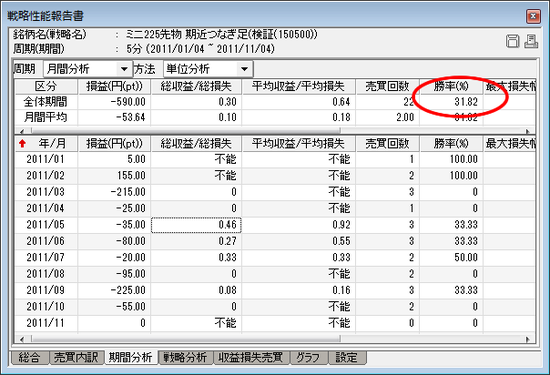Open the 単位分析 method dropdown
The height and width of the screenshot is (375, 550).
pos(244,69)
